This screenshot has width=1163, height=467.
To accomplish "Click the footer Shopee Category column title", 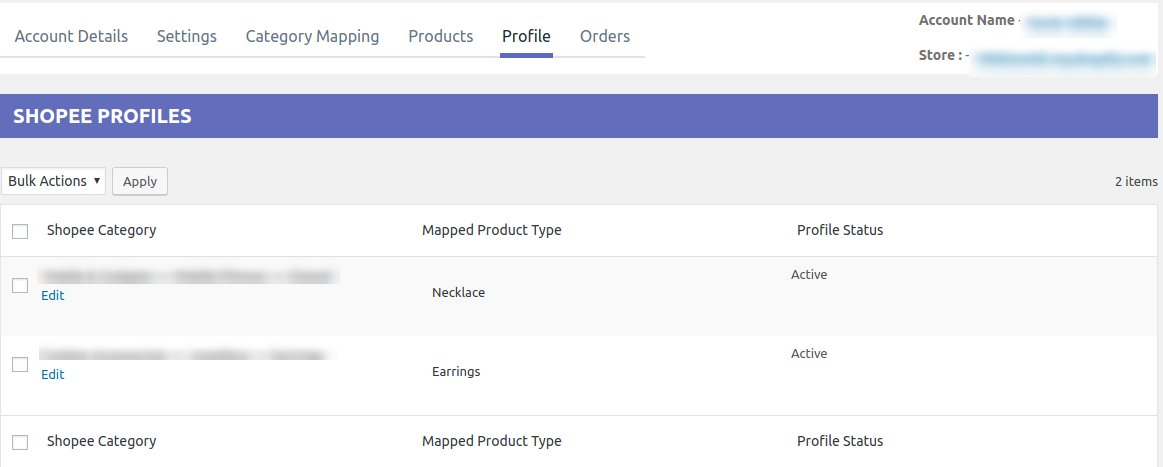I will [102, 442].
